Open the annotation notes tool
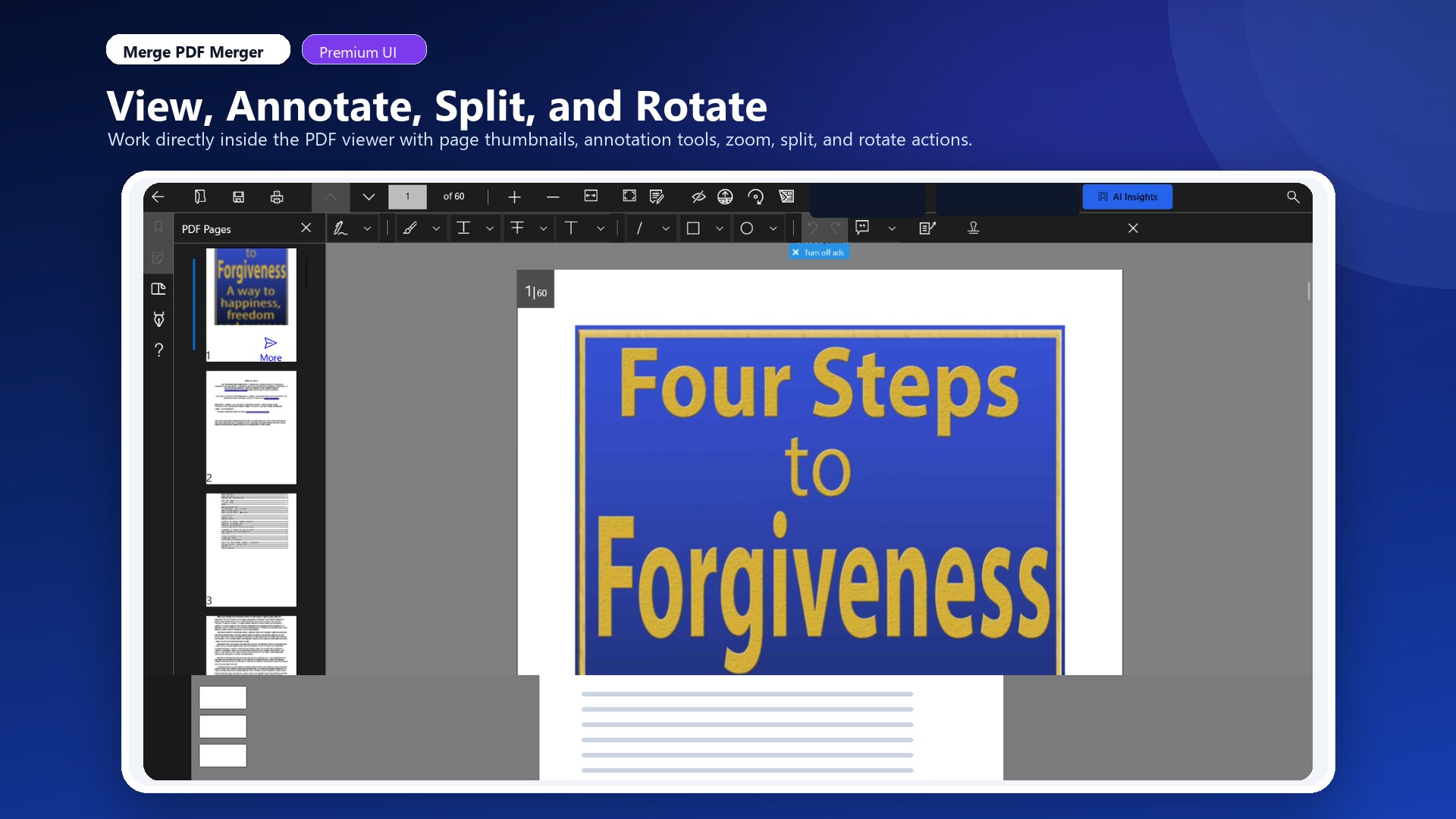 (657, 197)
